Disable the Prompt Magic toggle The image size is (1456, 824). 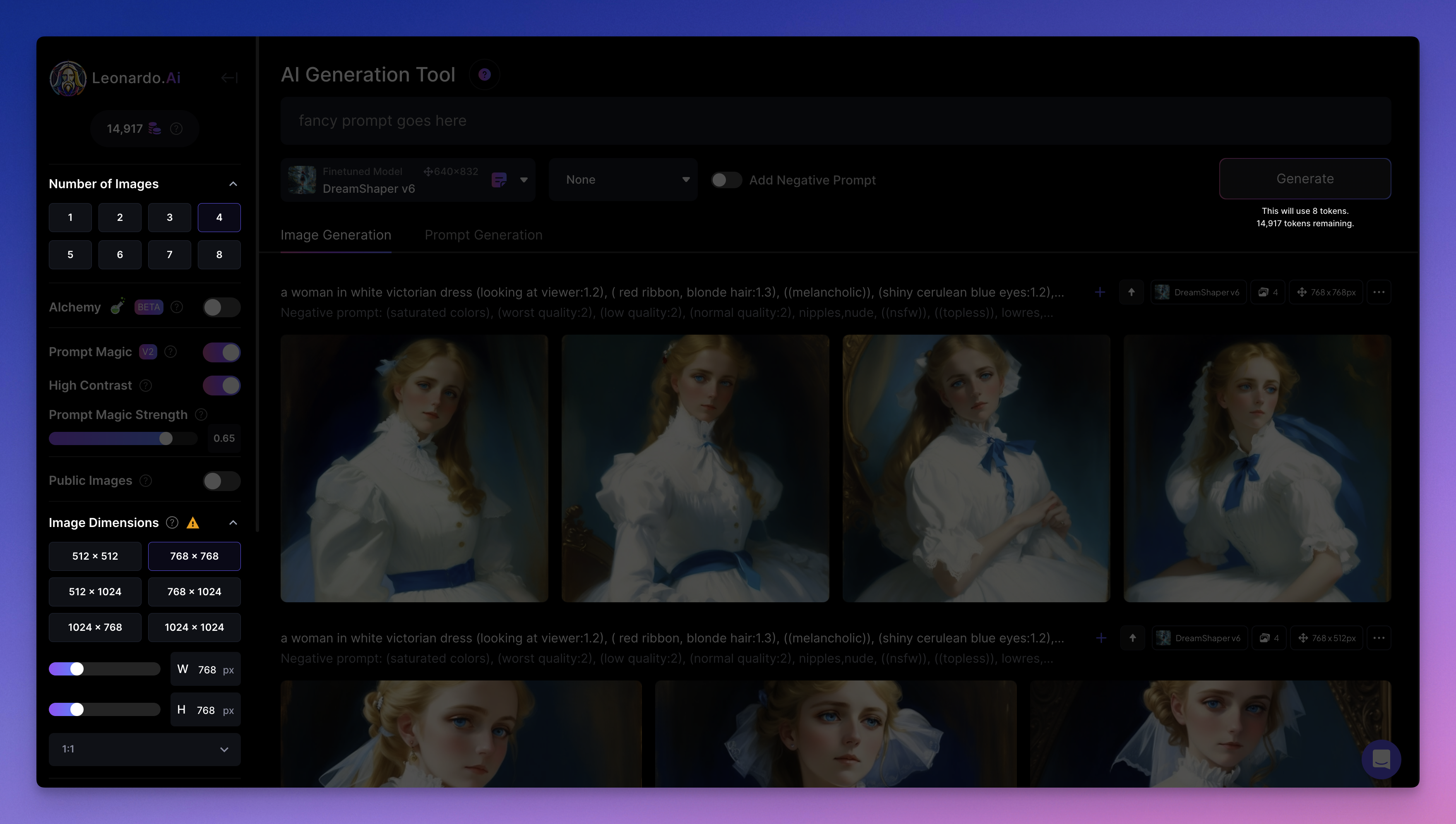click(x=221, y=352)
